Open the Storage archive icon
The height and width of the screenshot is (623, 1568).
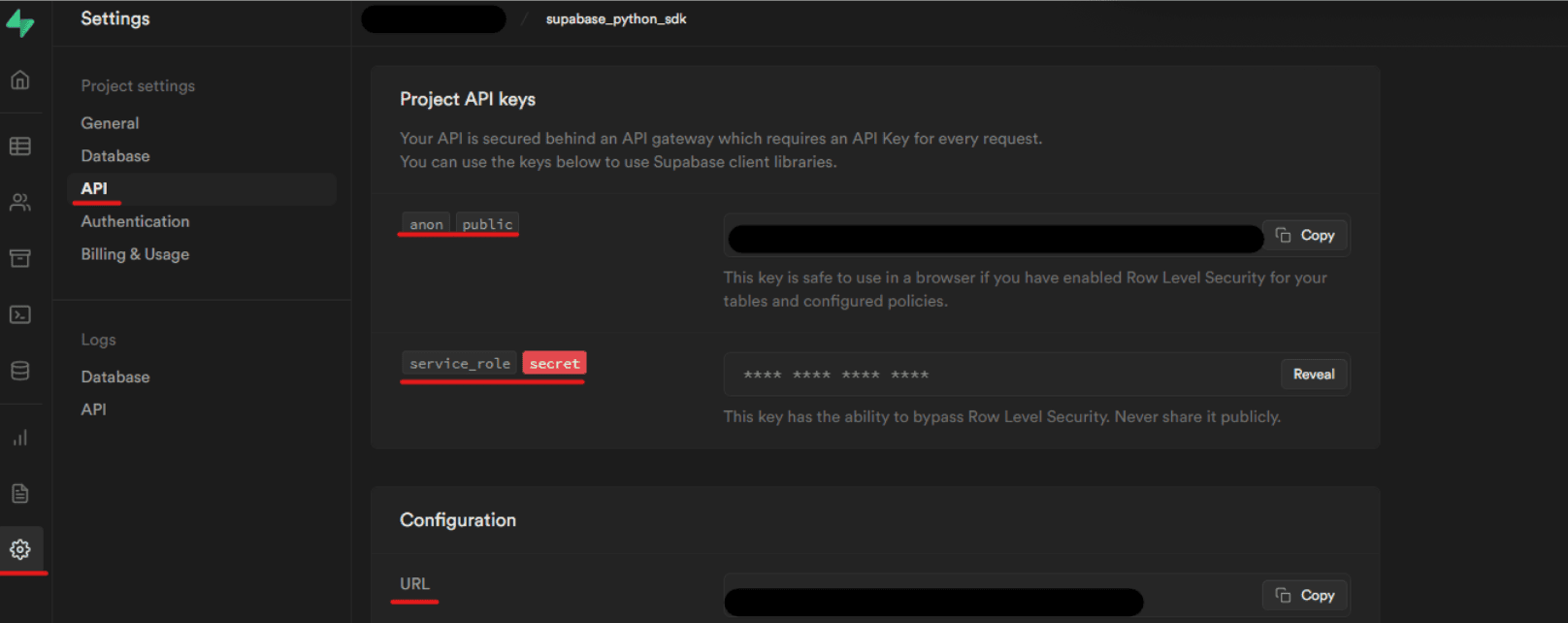point(19,258)
